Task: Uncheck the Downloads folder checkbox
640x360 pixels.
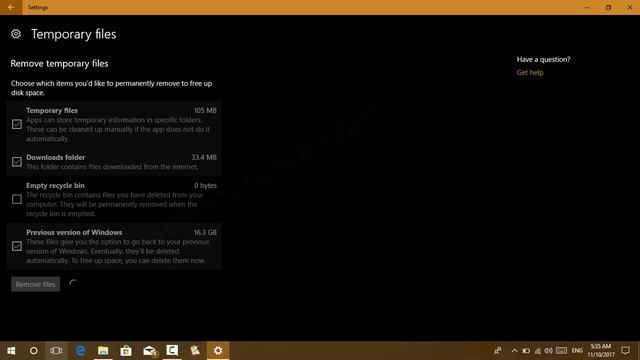Action: pos(17,162)
